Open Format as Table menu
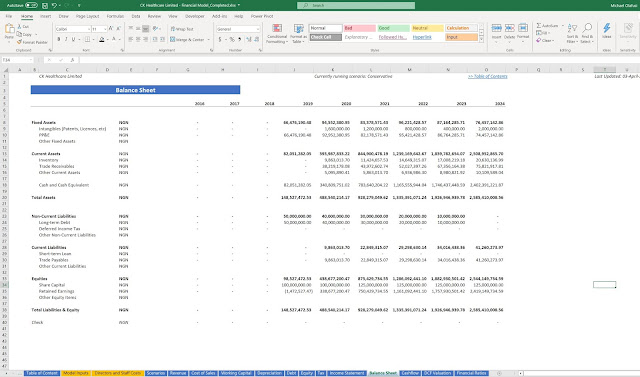640x377 pixels. click(299, 33)
